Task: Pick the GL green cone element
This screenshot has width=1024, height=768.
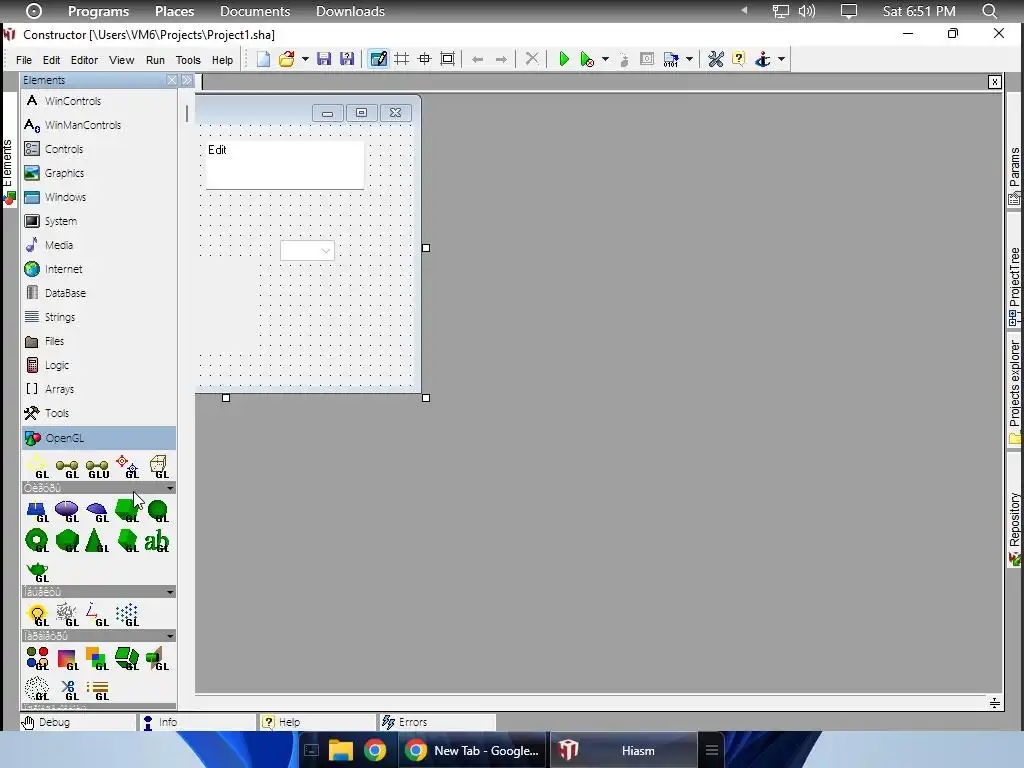Action: [97, 541]
